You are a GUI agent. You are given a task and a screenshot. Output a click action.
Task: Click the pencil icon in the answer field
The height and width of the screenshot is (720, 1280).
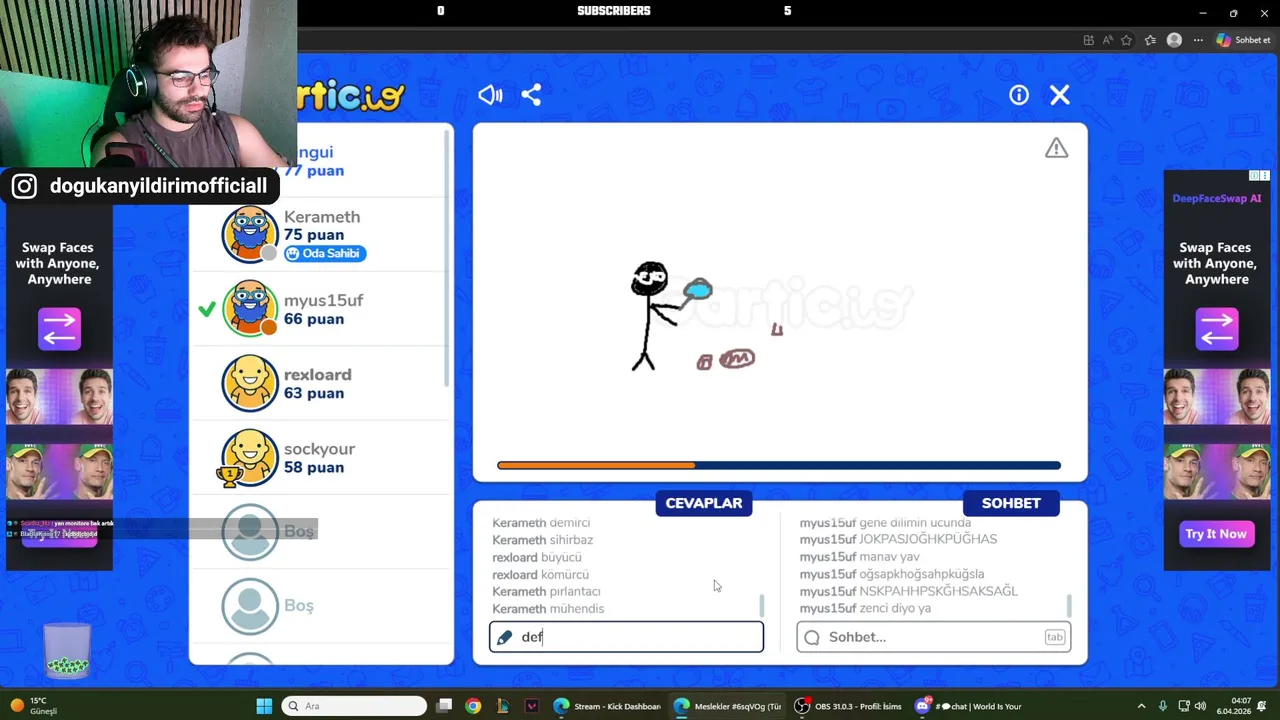(505, 637)
